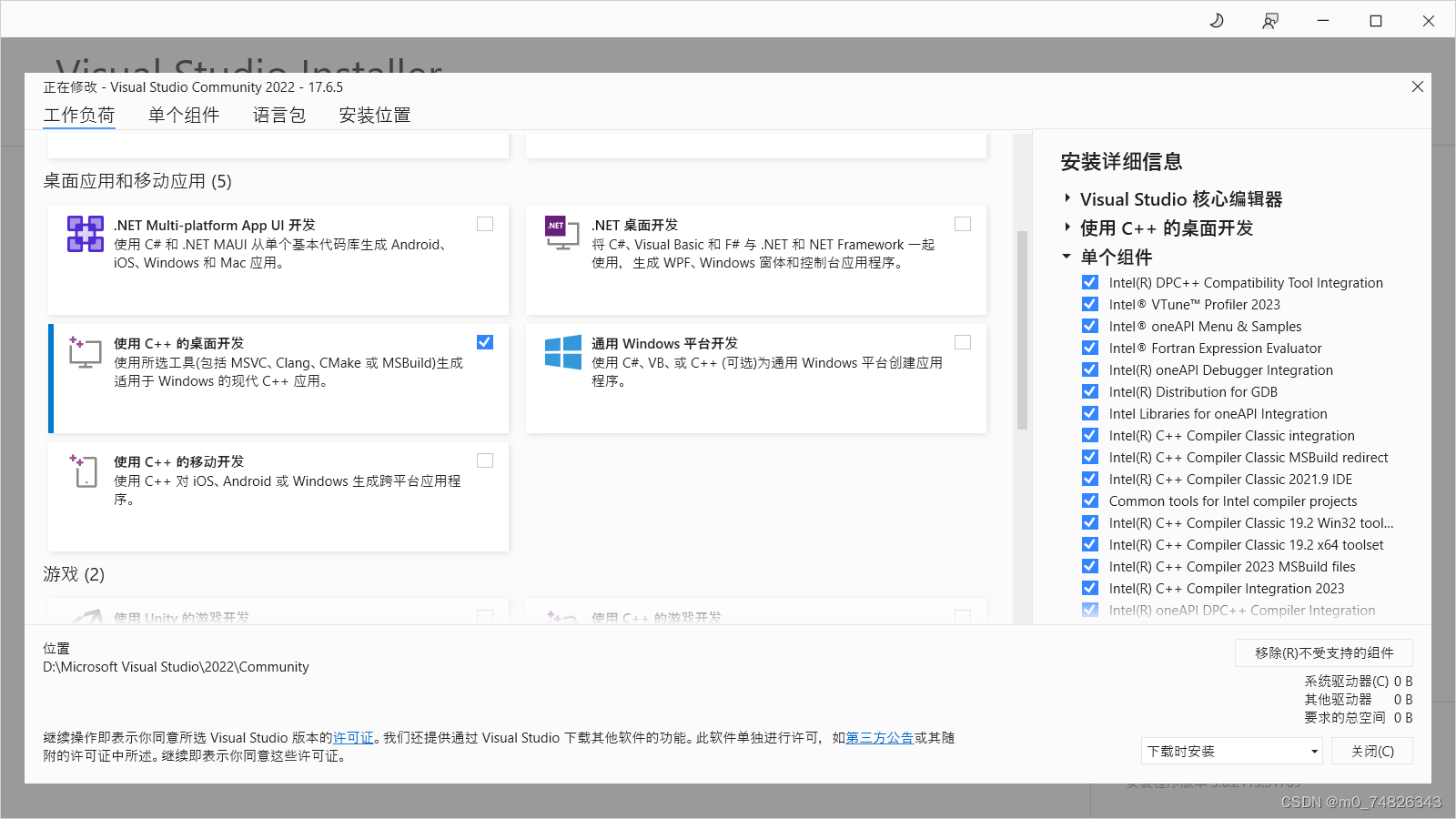Check the .NET Multi-platform App UI workload
Image resolution: width=1456 pixels, height=819 pixels.
[x=485, y=224]
